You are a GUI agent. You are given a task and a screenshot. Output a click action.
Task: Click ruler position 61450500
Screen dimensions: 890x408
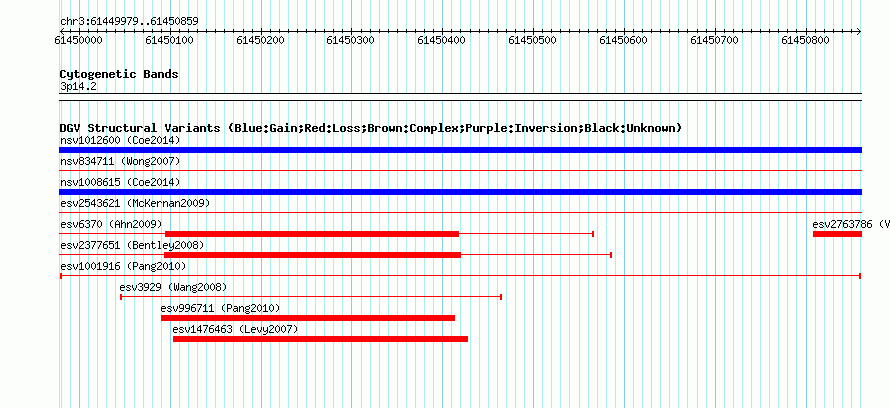point(533,40)
